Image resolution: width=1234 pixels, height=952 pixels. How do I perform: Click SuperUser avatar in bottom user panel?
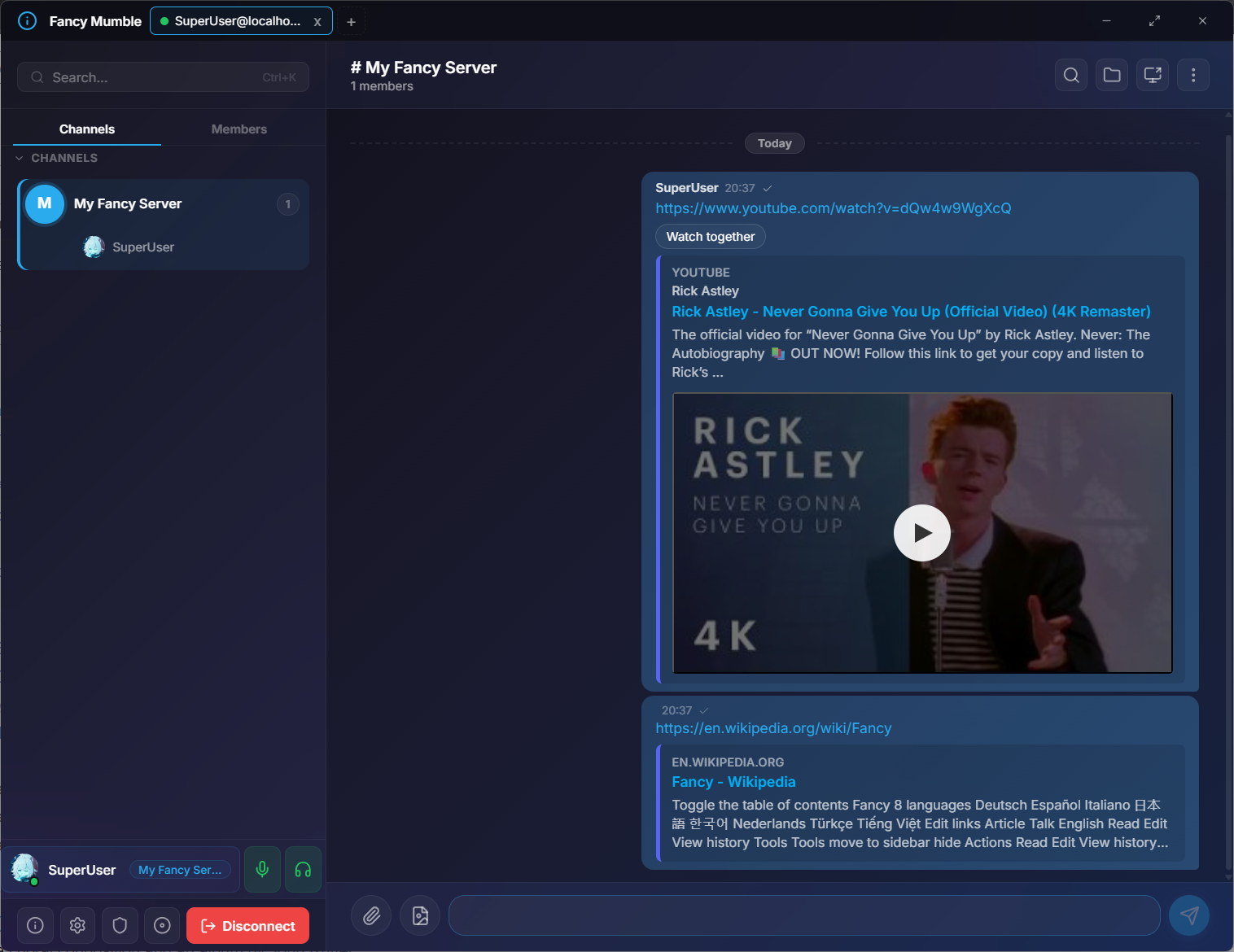24,869
